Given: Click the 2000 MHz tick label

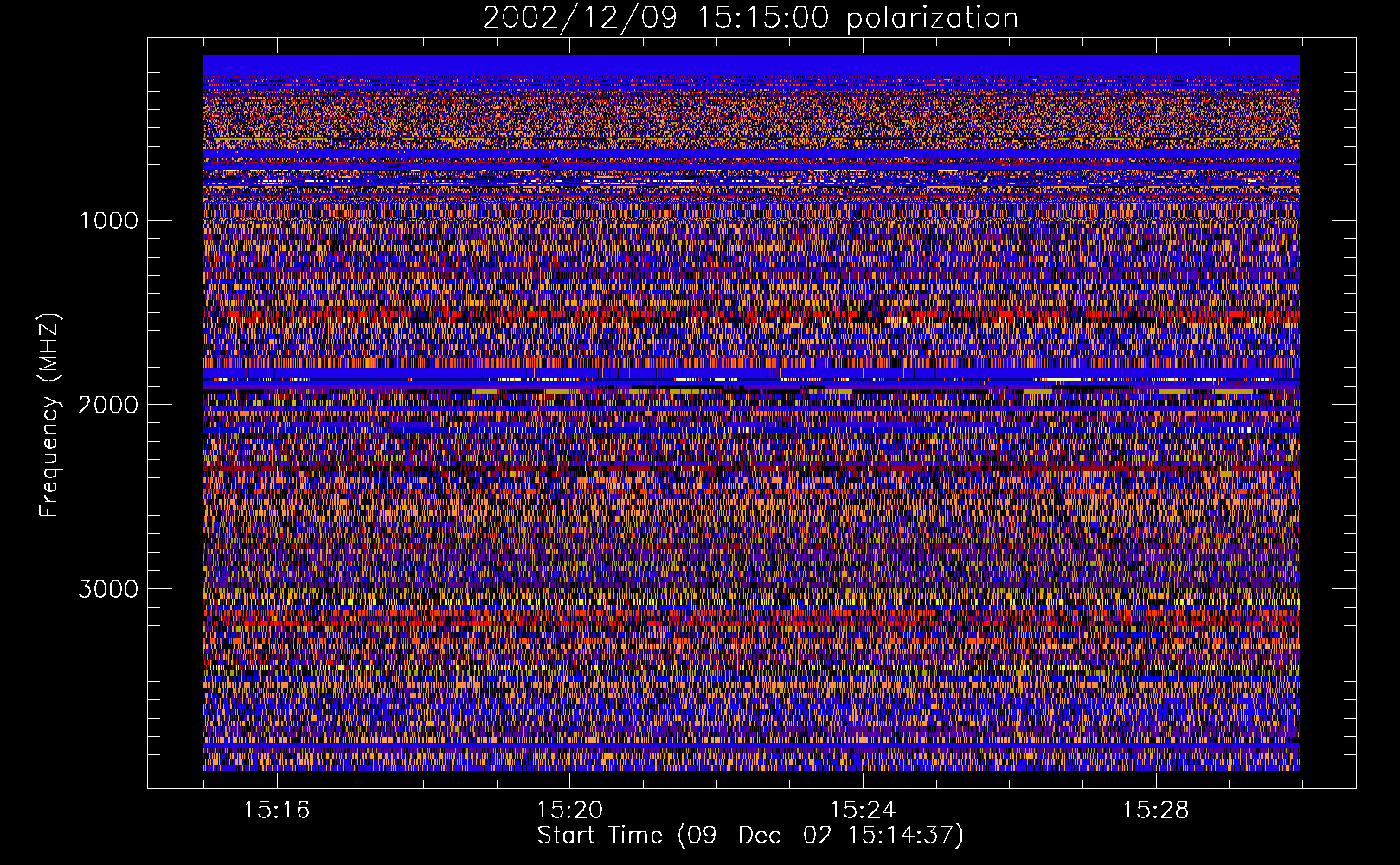Looking at the screenshot, I should (x=108, y=405).
